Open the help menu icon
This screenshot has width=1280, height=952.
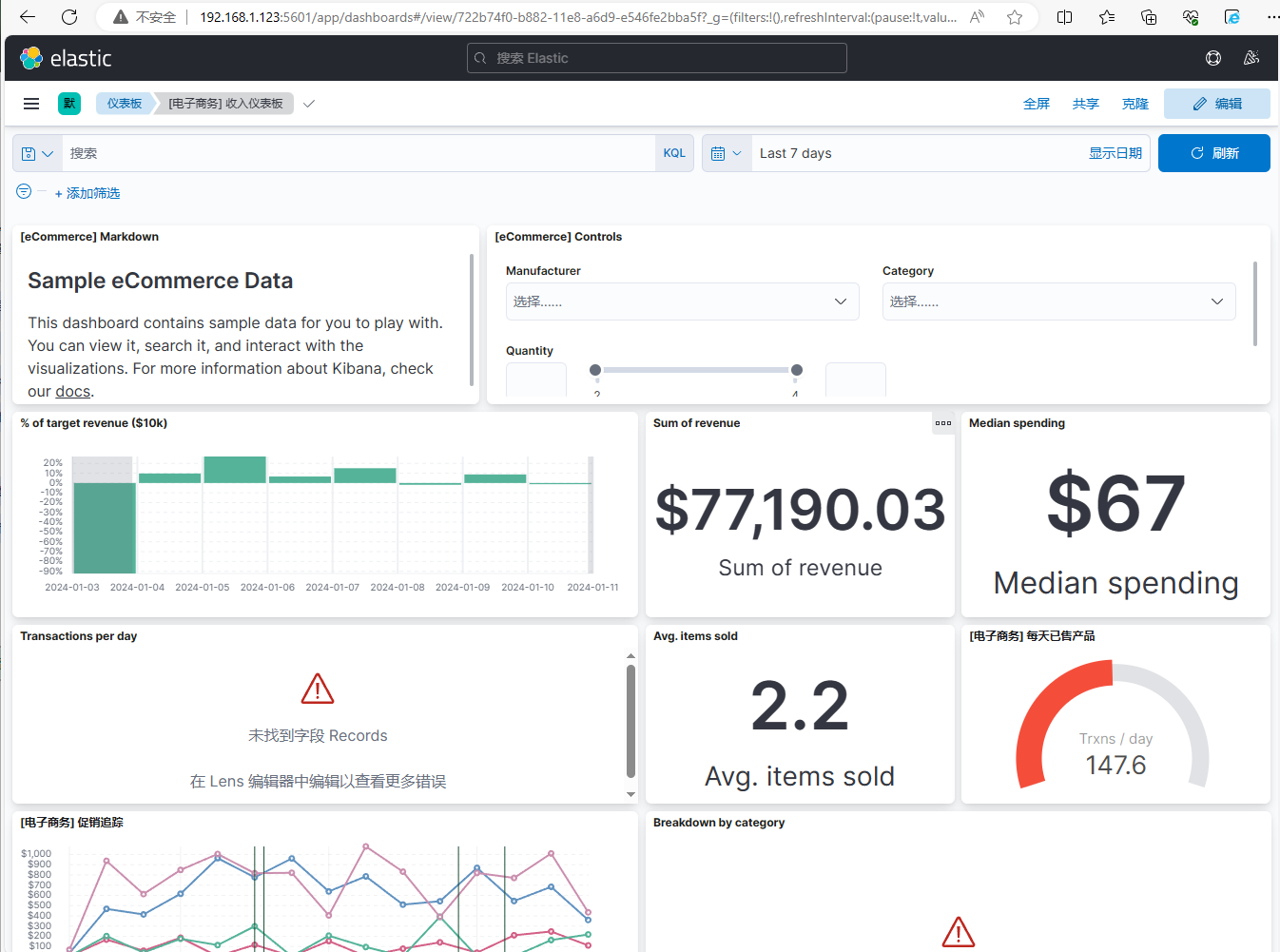1213,58
